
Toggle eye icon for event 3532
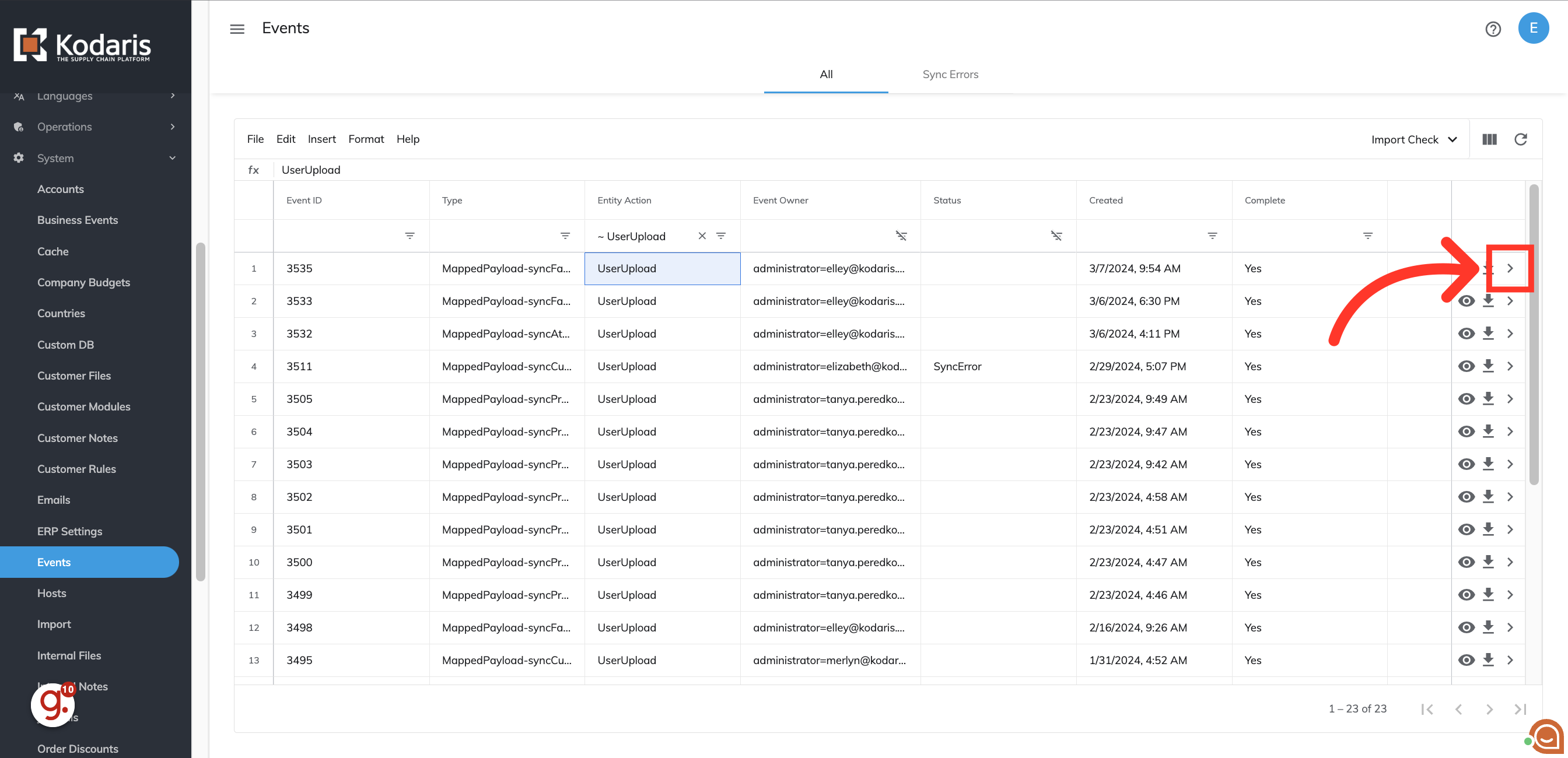pyautogui.click(x=1466, y=334)
